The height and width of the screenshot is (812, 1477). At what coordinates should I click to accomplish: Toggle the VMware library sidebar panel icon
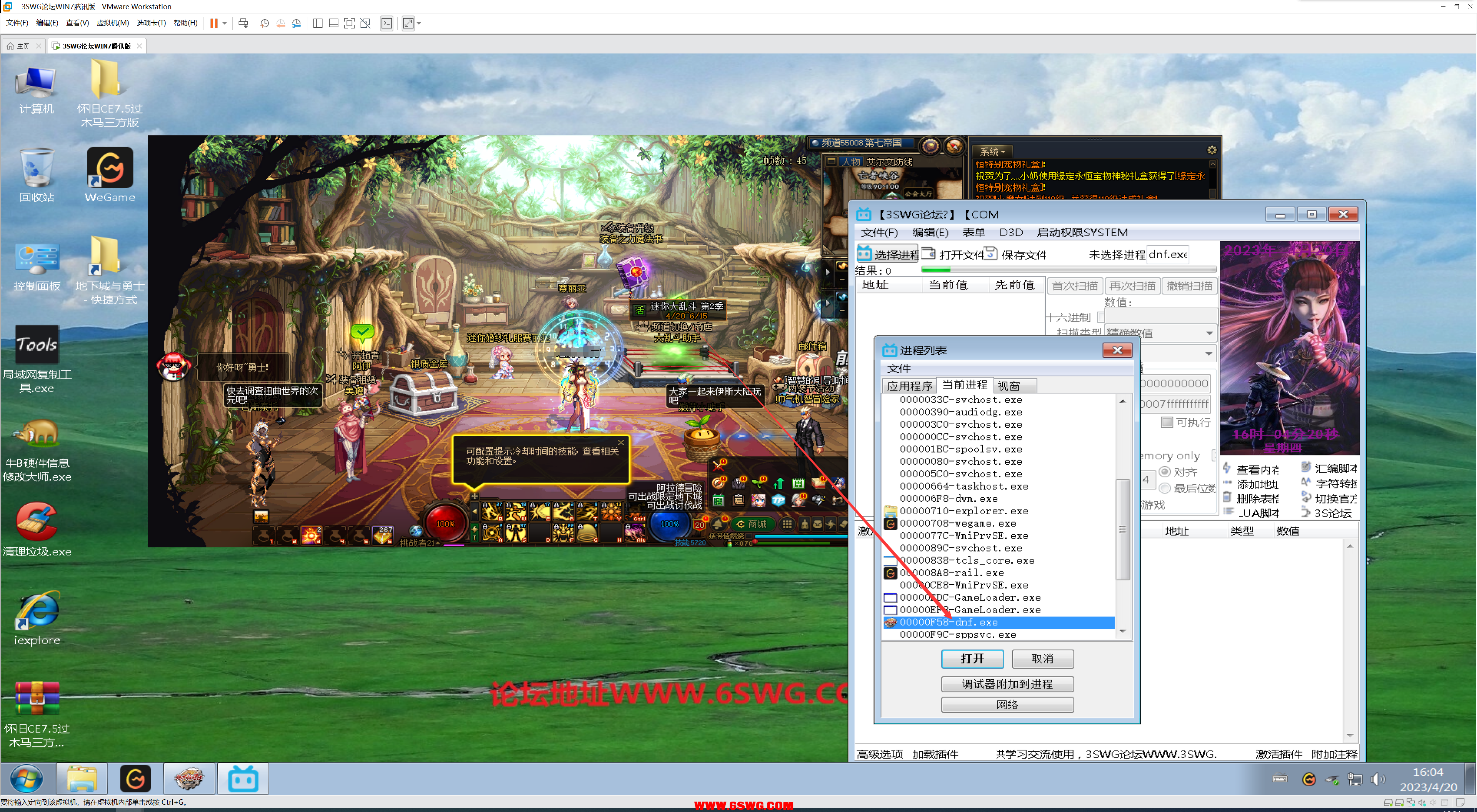coord(318,23)
